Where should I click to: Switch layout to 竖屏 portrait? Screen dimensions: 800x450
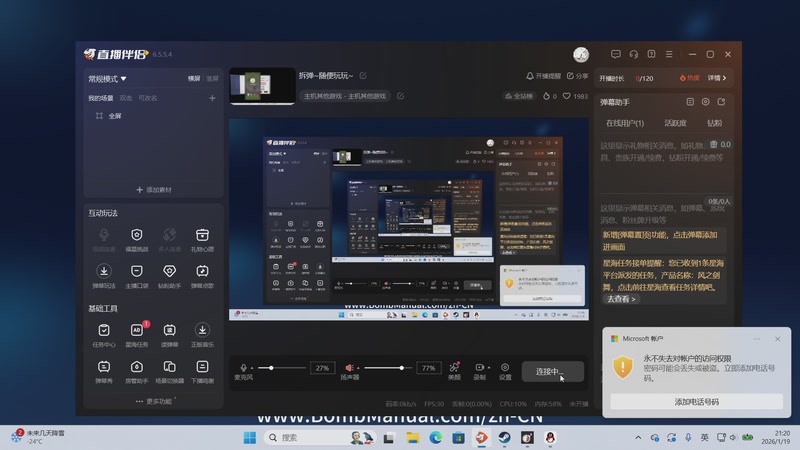(x=212, y=79)
